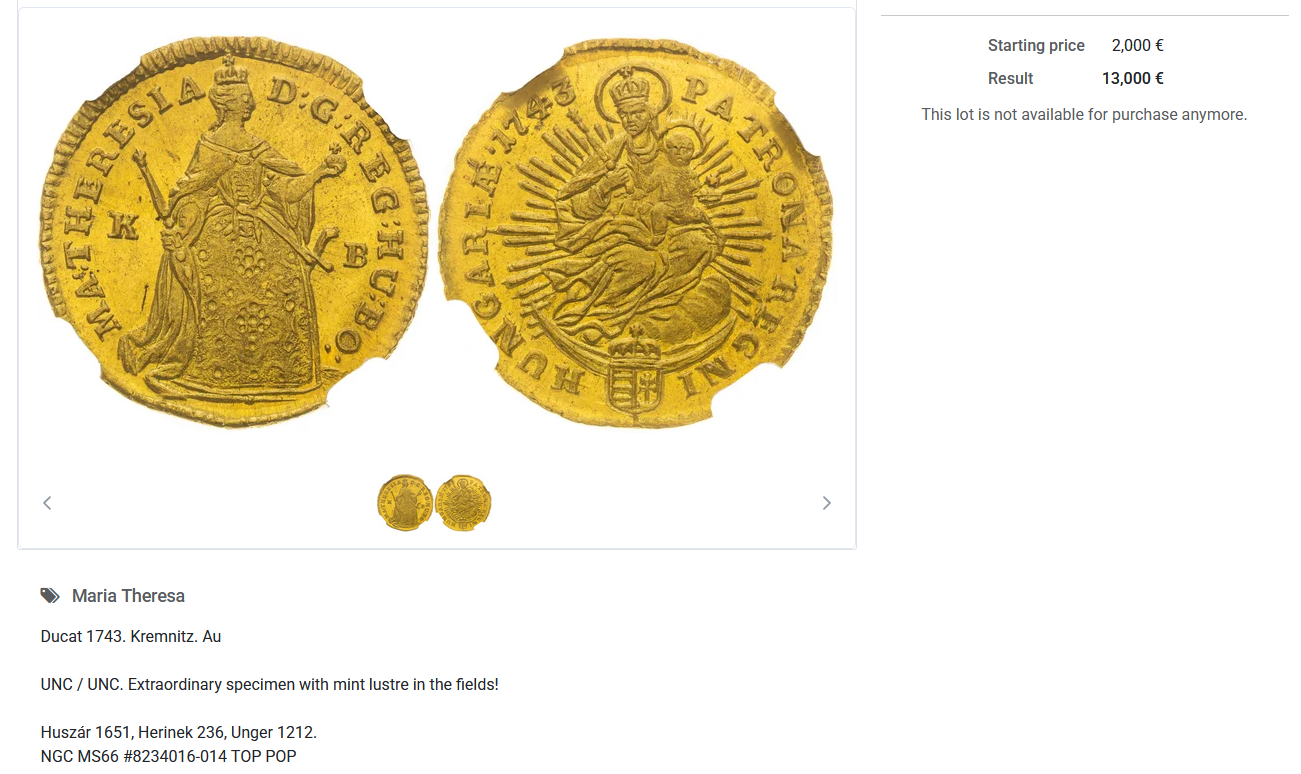The image size is (1301, 774).
Task: Go to the previous coin image
Action: tap(47, 503)
